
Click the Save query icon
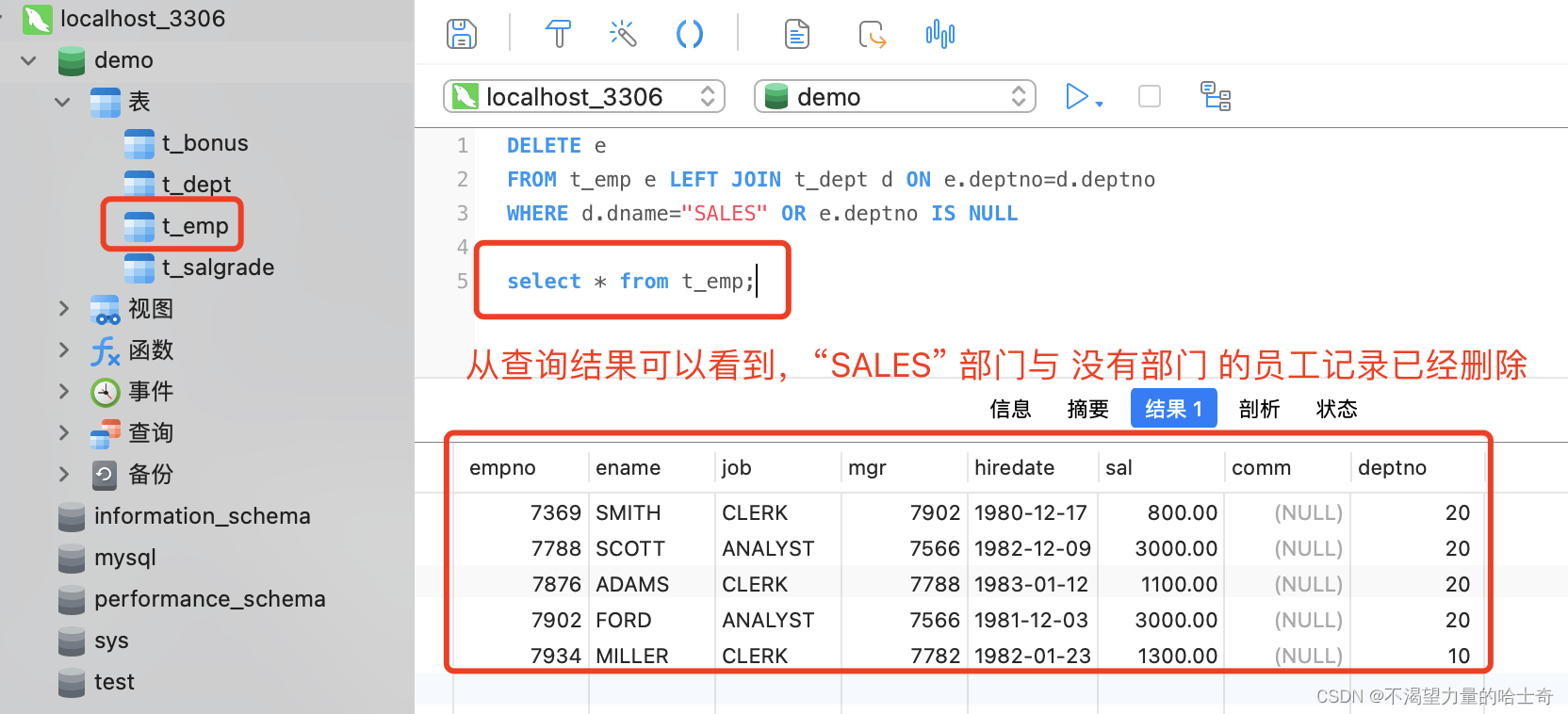coord(462,34)
